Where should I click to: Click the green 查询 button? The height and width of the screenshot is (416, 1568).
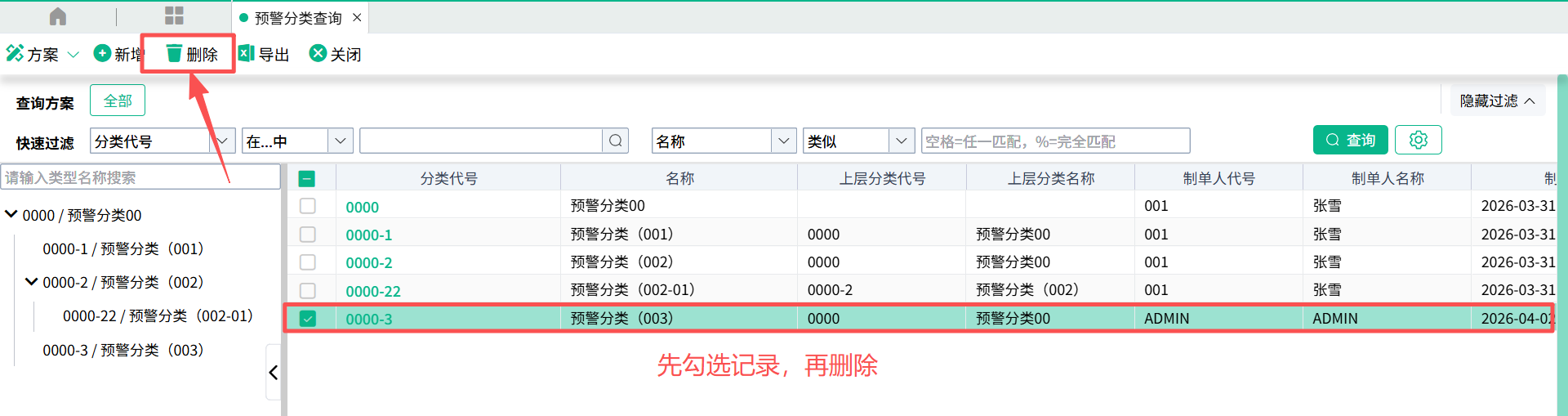pyautogui.click(x=1350, y=140)
